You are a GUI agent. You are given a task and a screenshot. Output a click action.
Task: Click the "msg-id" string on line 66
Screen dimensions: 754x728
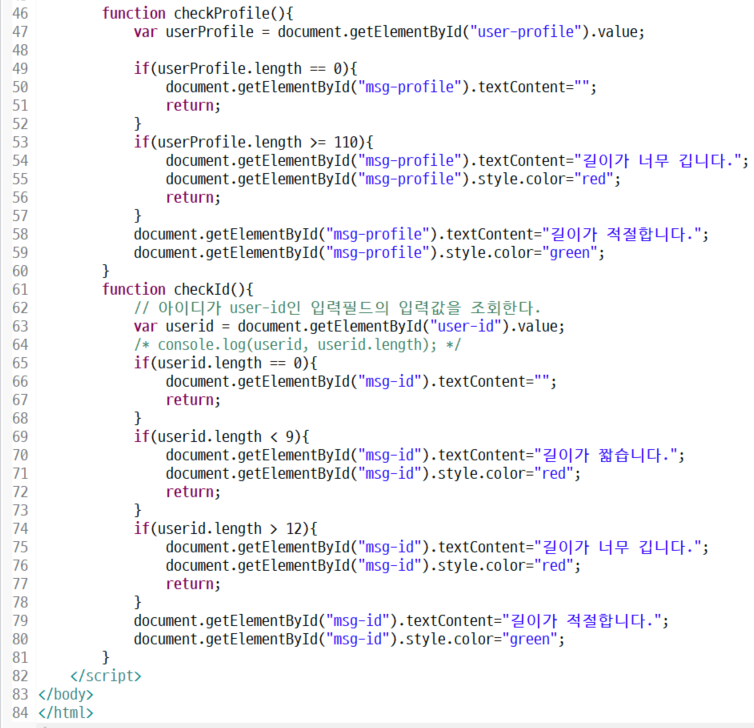coord(393,382)
